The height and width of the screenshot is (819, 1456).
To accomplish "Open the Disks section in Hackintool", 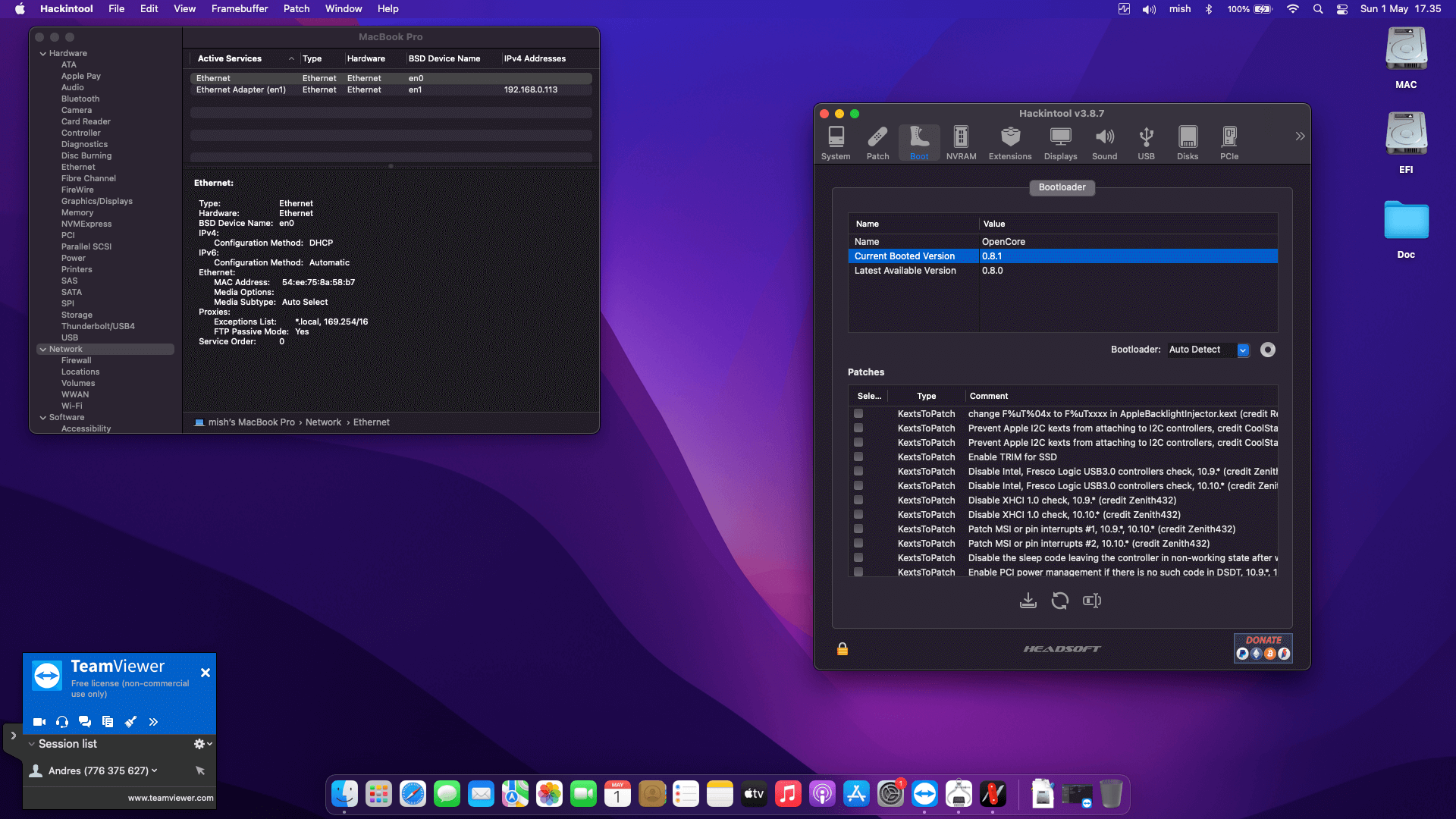I will tap(1188, 143).
